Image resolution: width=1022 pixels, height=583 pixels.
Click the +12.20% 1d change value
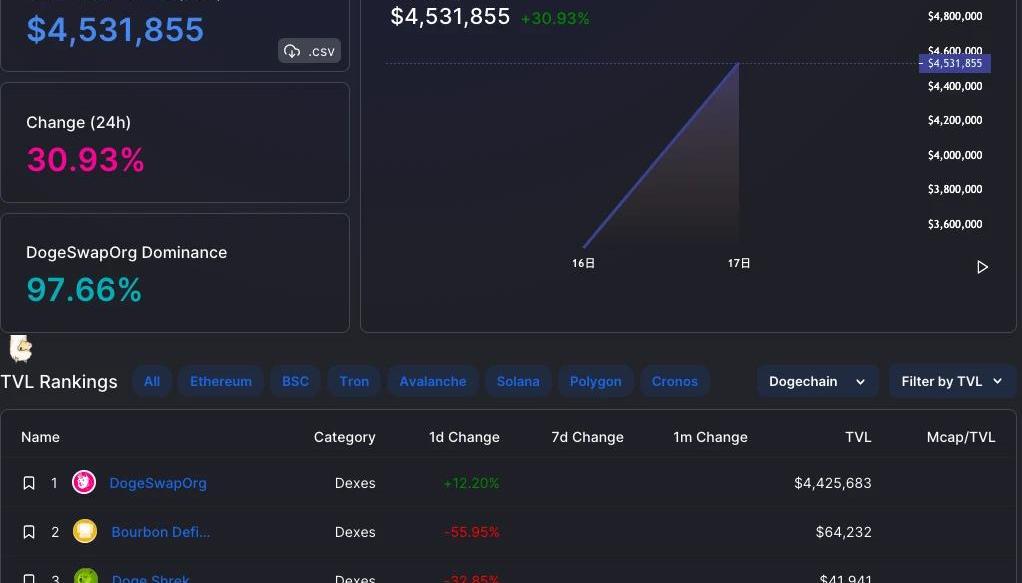point(471,483)
